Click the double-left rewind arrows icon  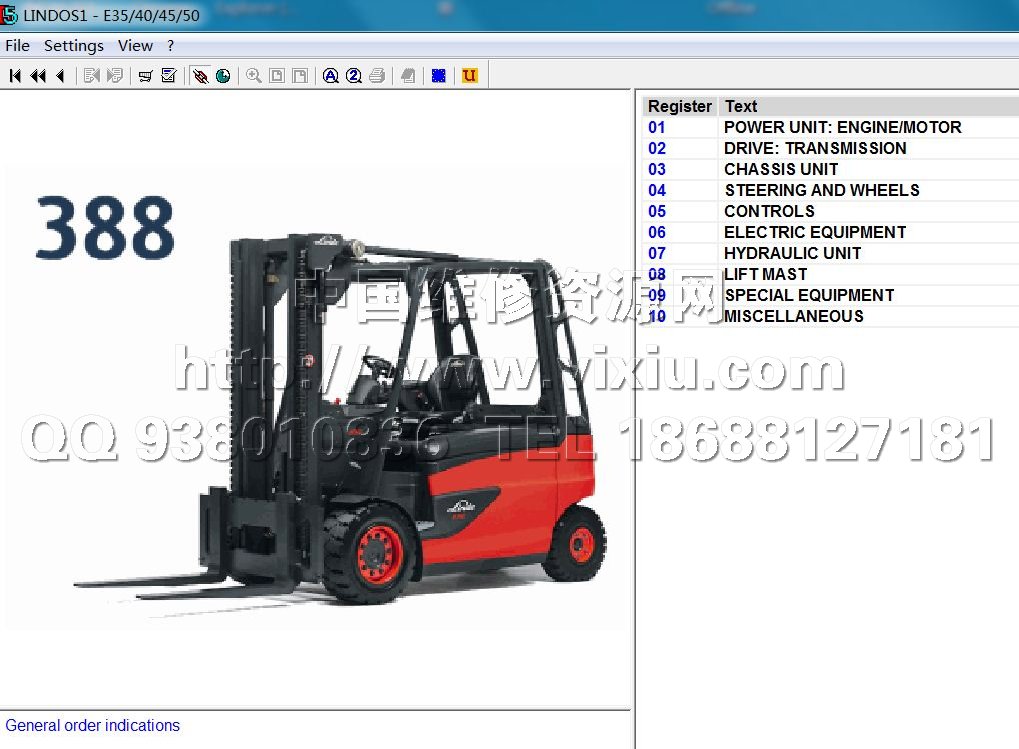click(38, 76)
